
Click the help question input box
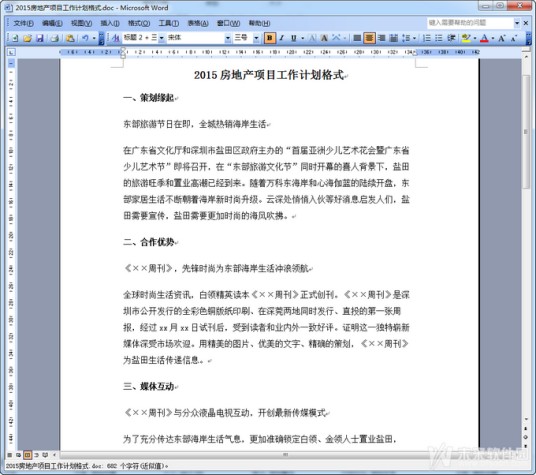point(470,23)
